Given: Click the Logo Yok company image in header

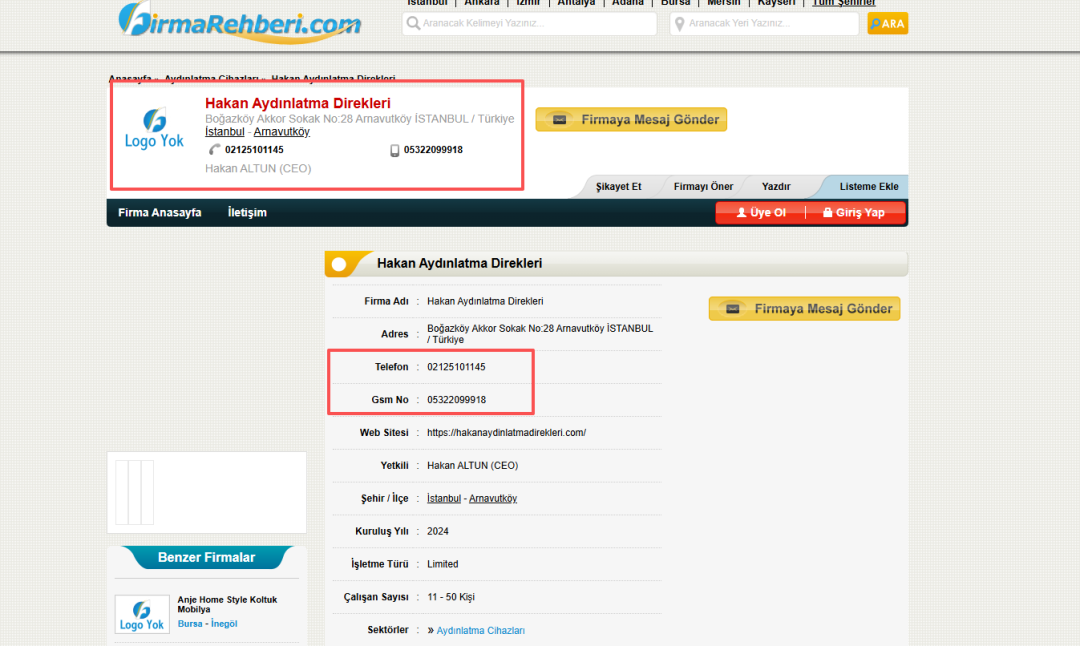Looking at the screenshot, I should click(x=154, y=128).
